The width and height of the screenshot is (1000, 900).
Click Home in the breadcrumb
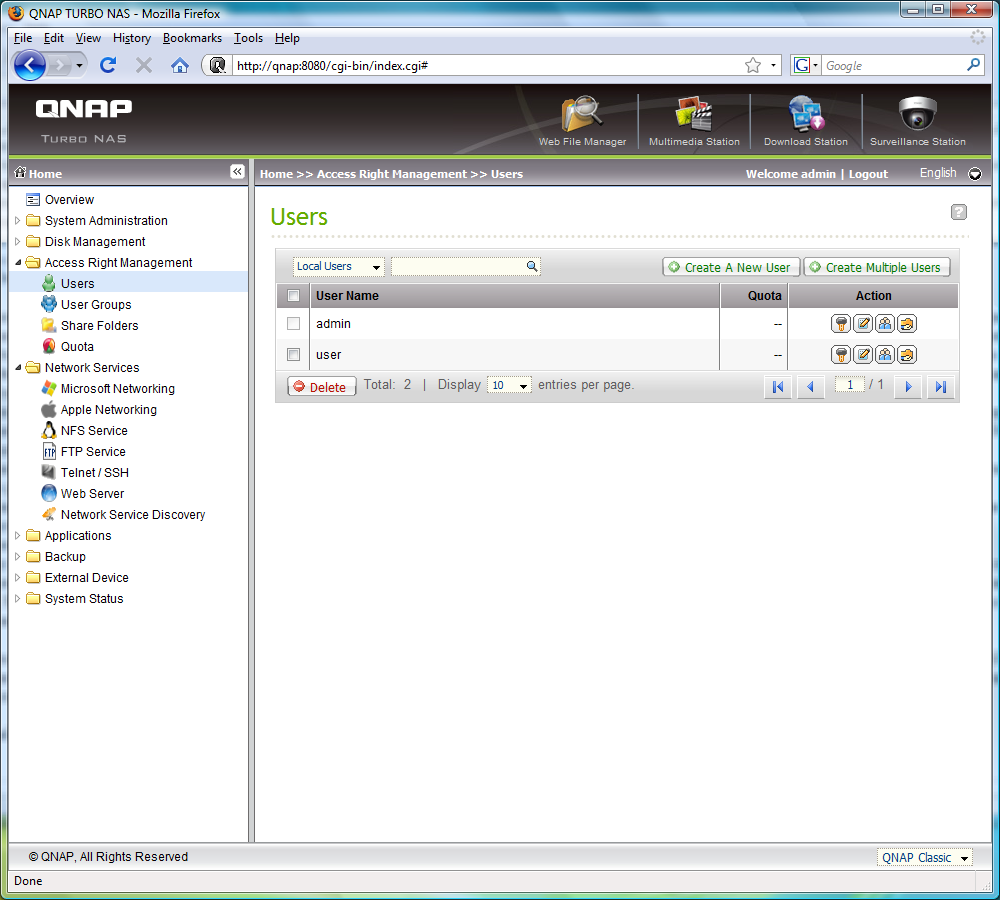tap(276, 174)
